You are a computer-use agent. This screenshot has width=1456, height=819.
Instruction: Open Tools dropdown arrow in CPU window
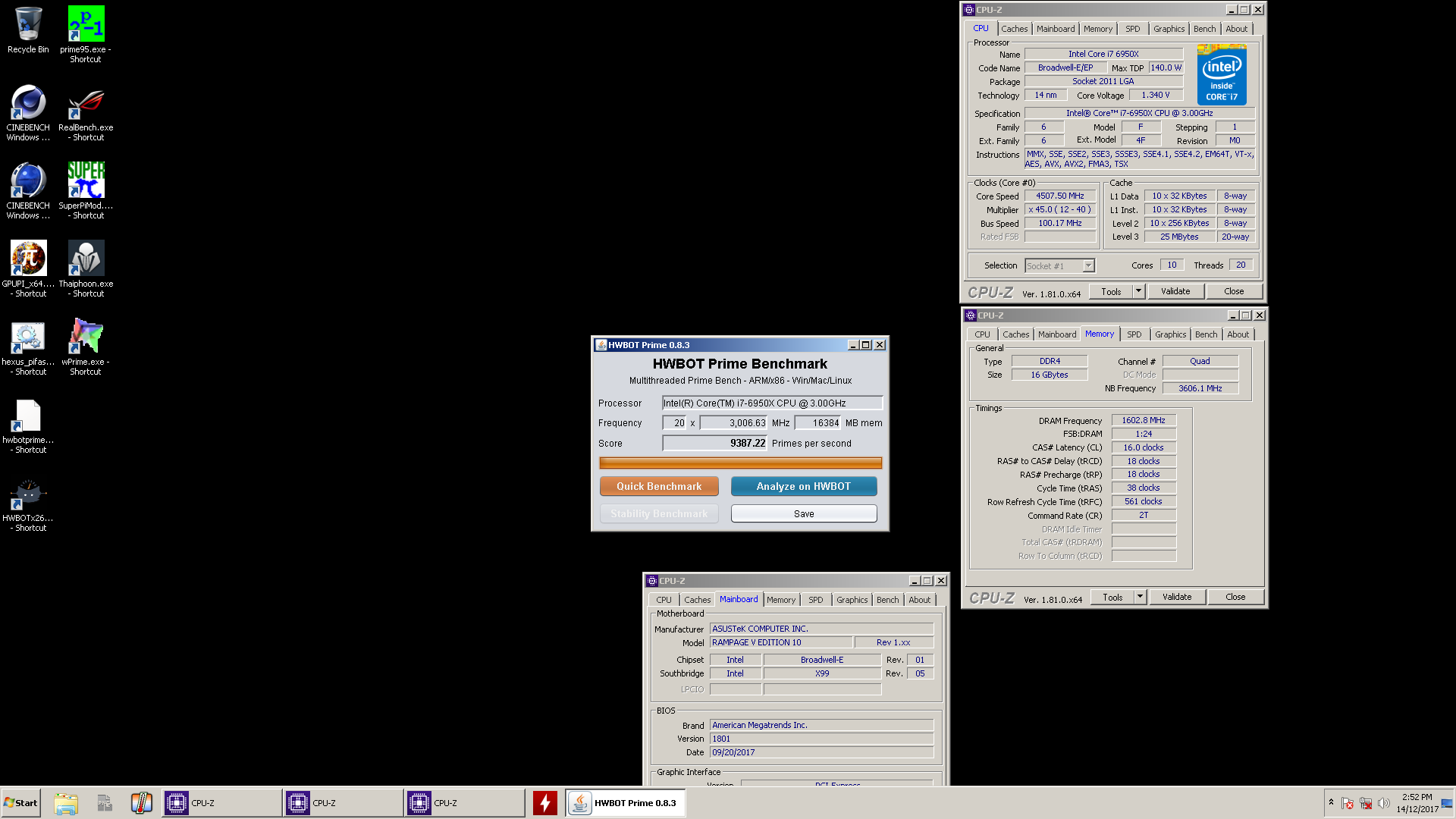pyautogui.click(x=1138, y=291)
